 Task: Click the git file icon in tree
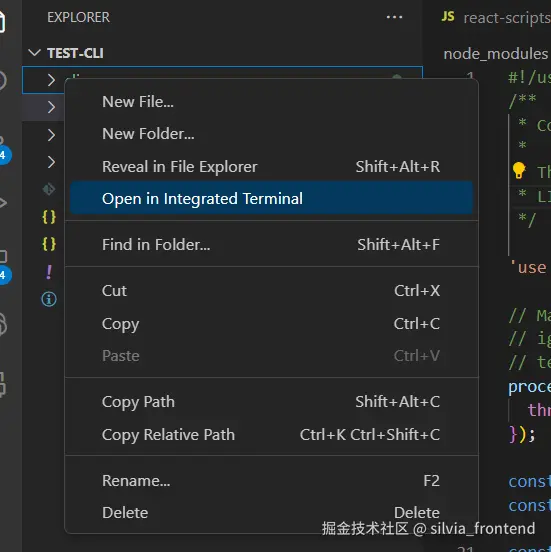click(x=49, y=189)
